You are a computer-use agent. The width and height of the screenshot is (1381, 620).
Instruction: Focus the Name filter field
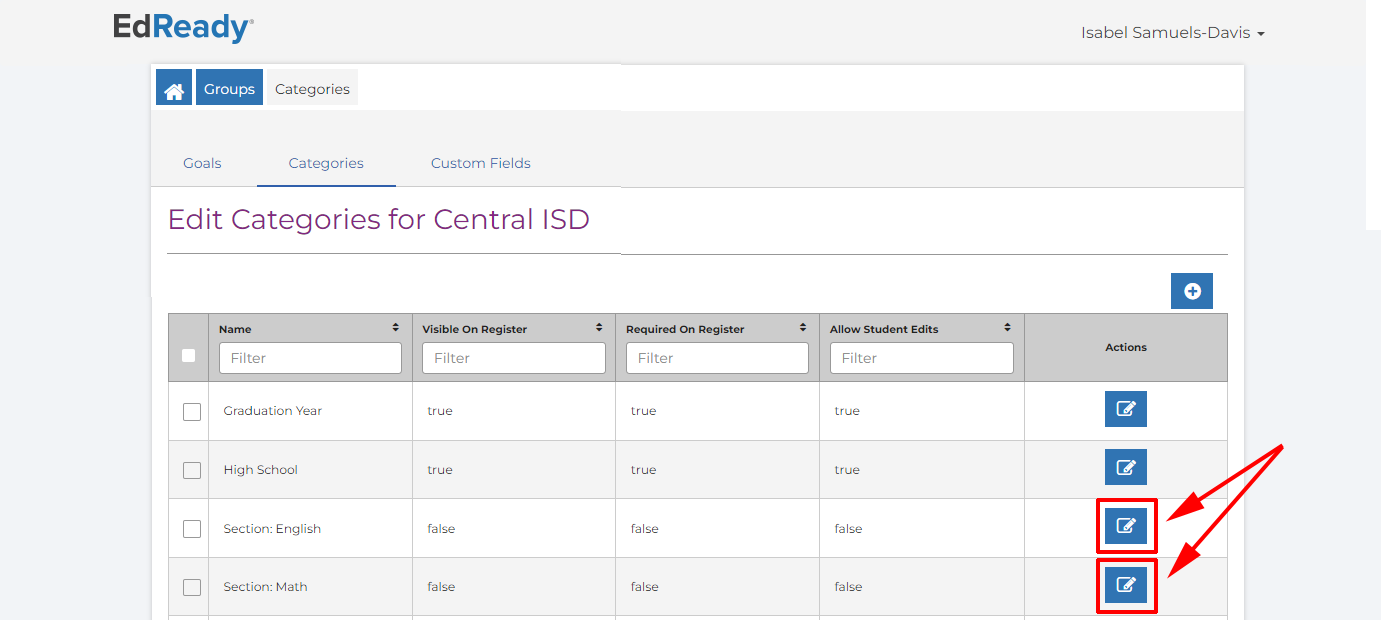pyautogui.click(x=310, y=358)
